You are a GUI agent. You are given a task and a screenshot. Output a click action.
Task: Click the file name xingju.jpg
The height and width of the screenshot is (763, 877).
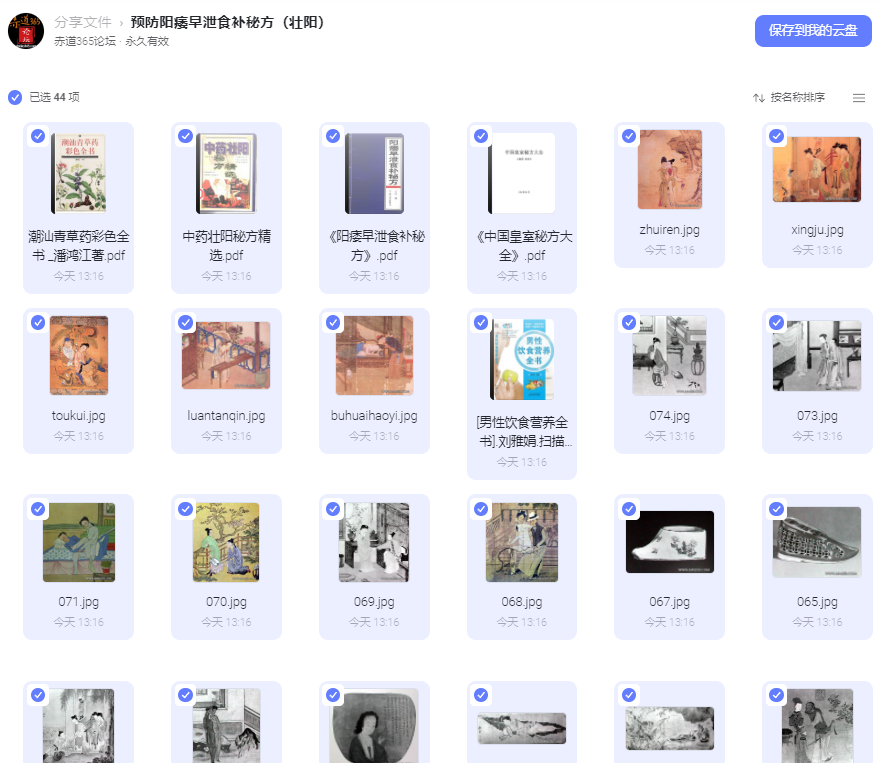pyautogui.click(x=817, y=230)
